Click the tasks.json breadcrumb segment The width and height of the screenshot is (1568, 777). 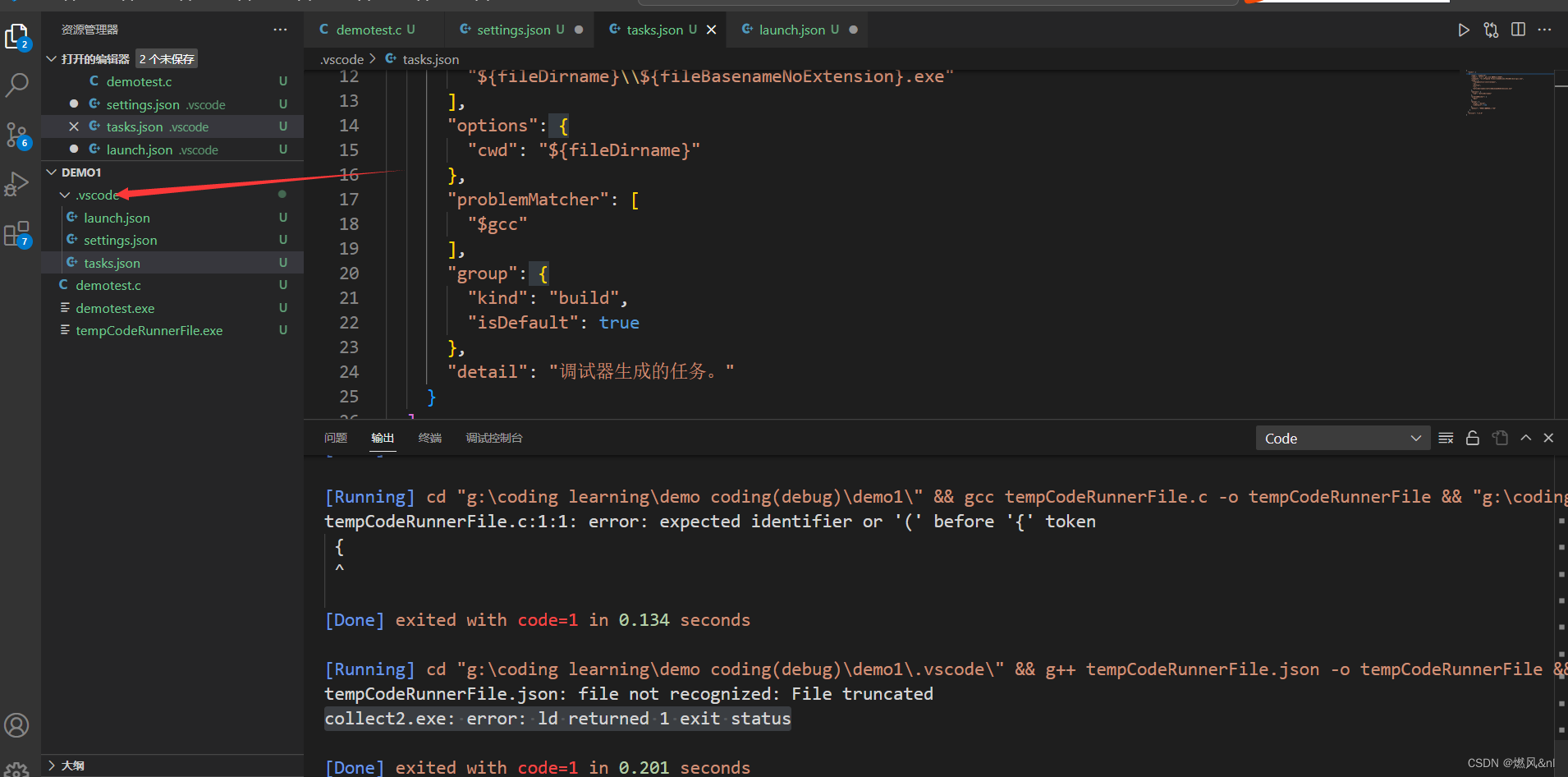click(431, 59)
